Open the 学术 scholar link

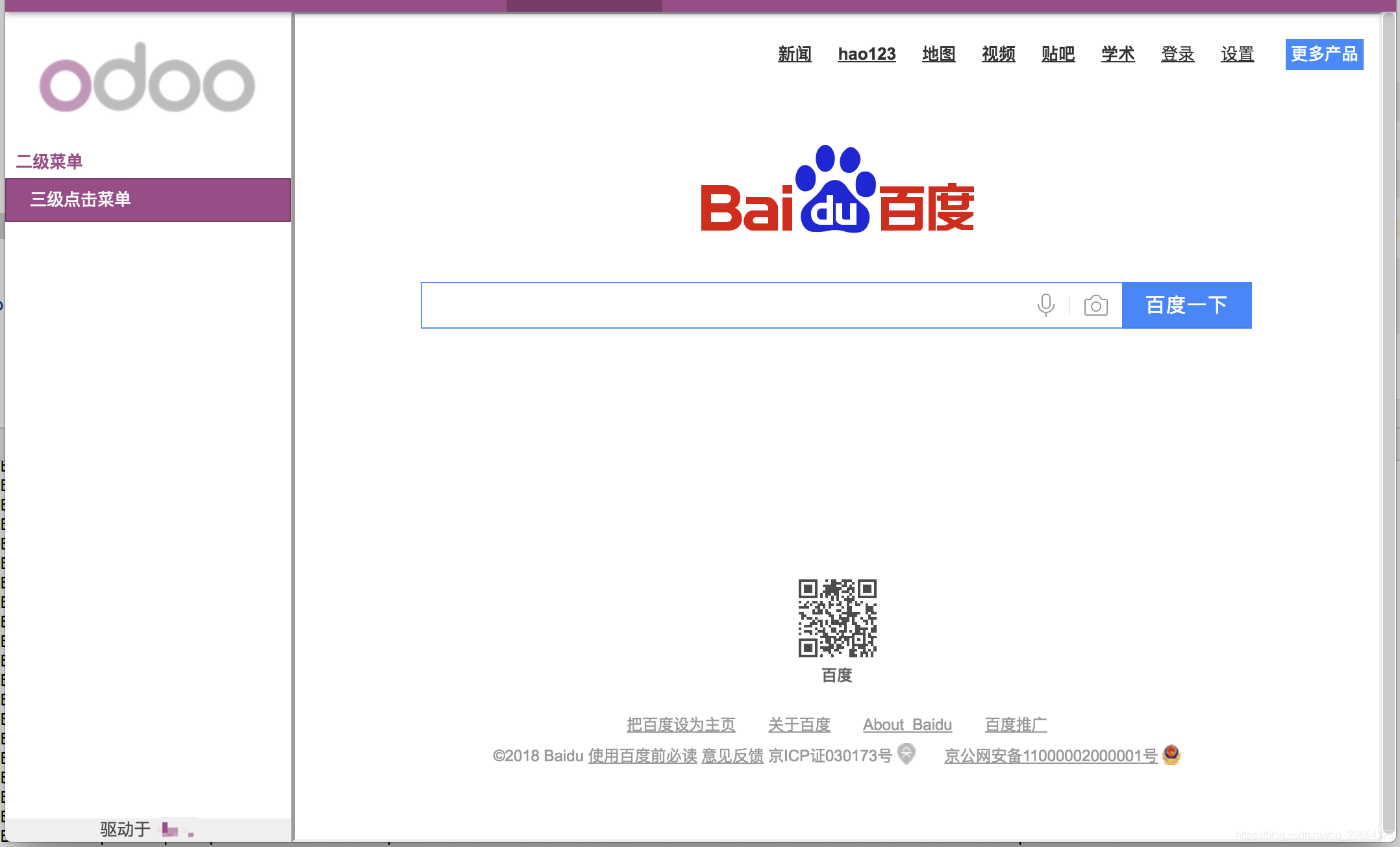[1118, 54]
